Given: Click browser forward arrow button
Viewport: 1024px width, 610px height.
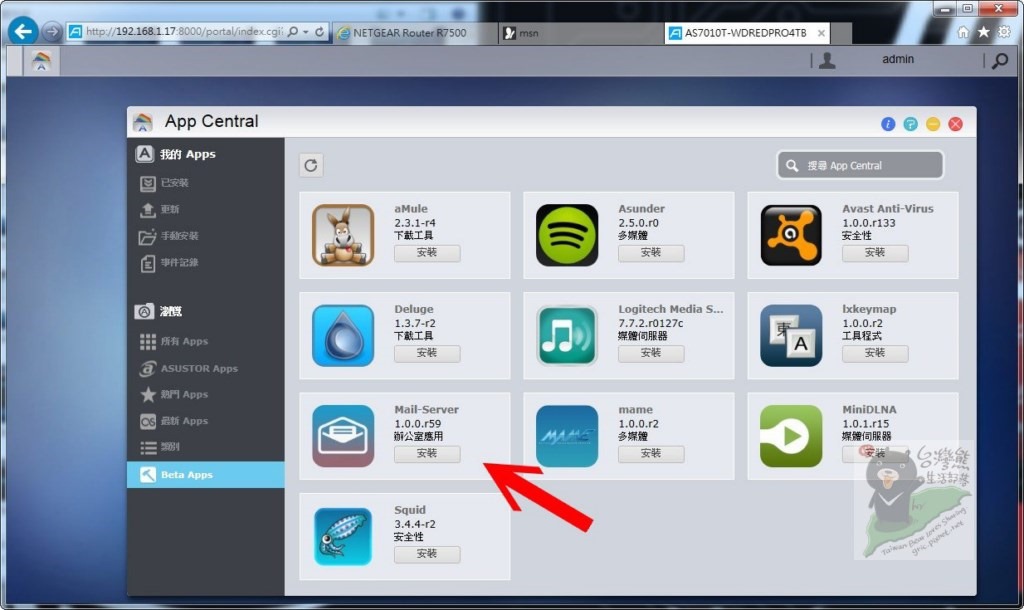Looking at the screenshot, I should tap(52, 31).
